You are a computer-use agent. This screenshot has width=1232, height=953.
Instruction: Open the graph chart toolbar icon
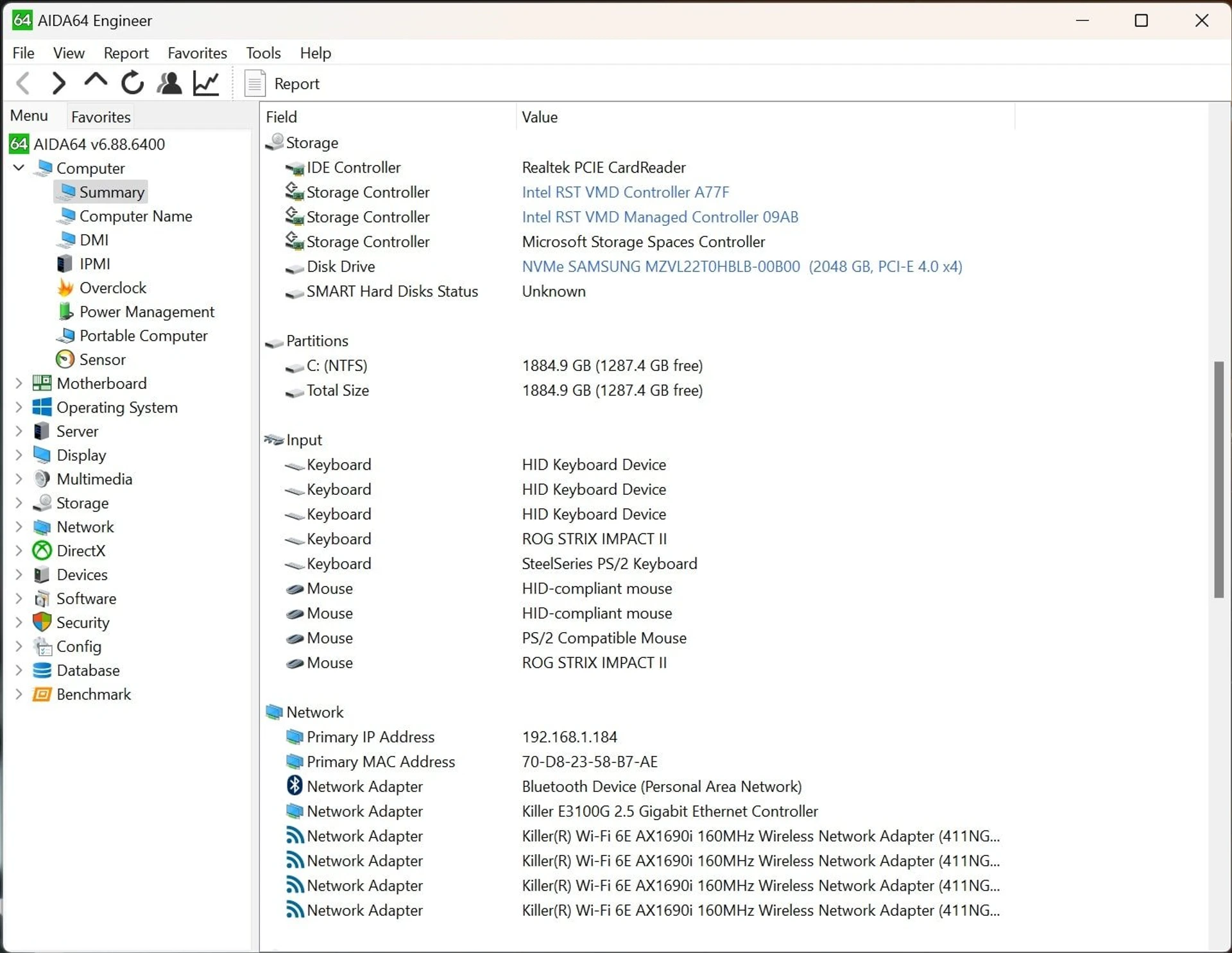coord(206,83)
